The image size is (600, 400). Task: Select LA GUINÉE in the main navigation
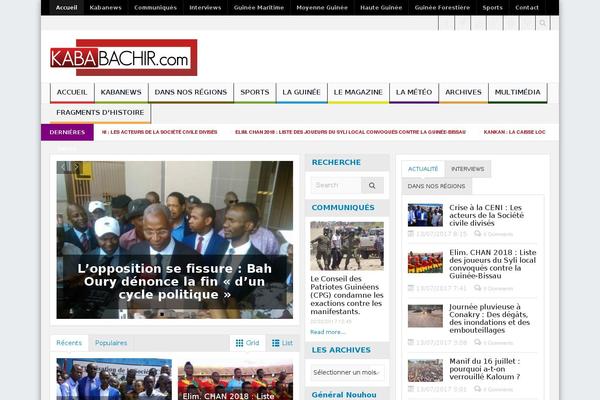click(301, 92)
